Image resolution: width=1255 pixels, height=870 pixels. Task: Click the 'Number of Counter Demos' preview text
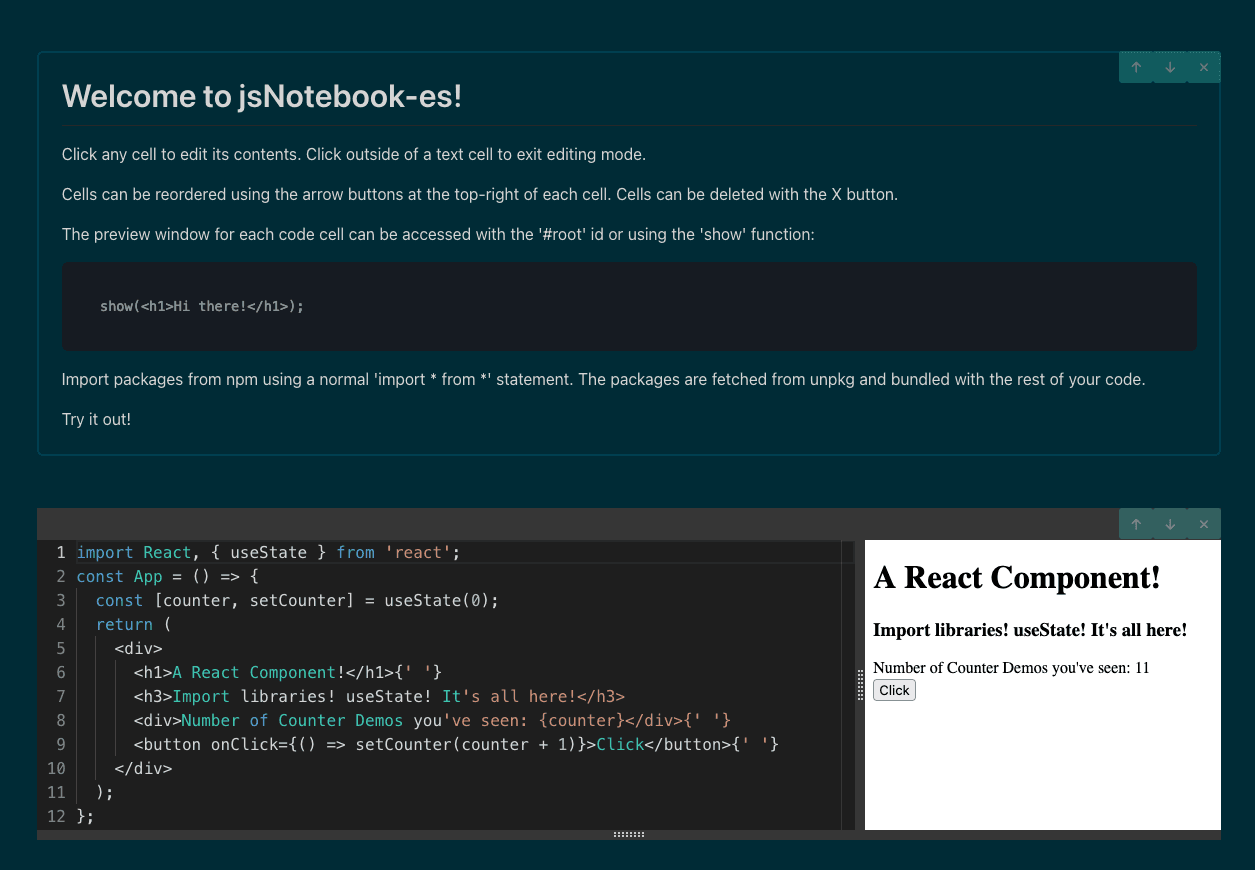click(1011, 667)
